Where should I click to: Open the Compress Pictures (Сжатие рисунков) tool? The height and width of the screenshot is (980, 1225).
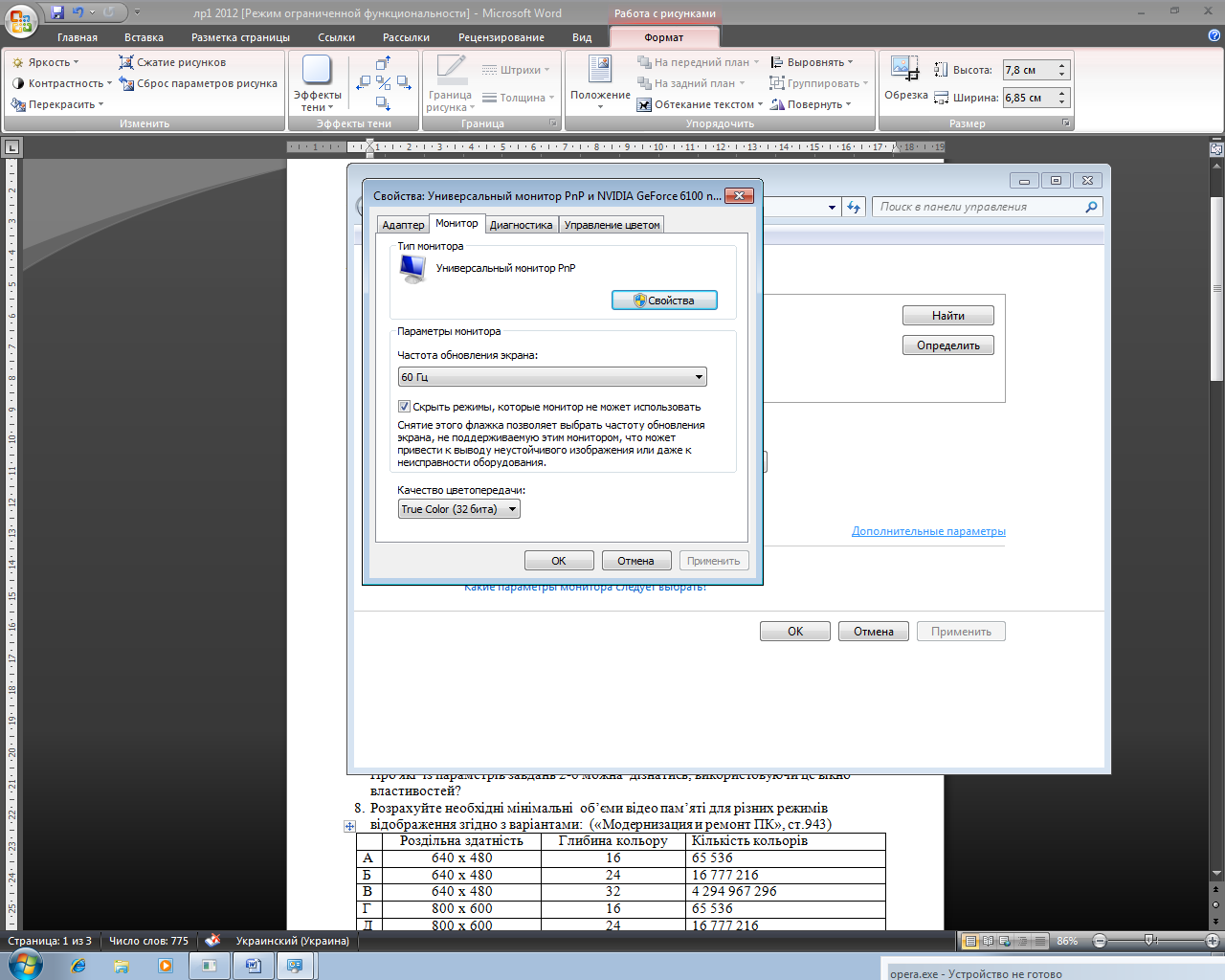[x=172, y=62]
